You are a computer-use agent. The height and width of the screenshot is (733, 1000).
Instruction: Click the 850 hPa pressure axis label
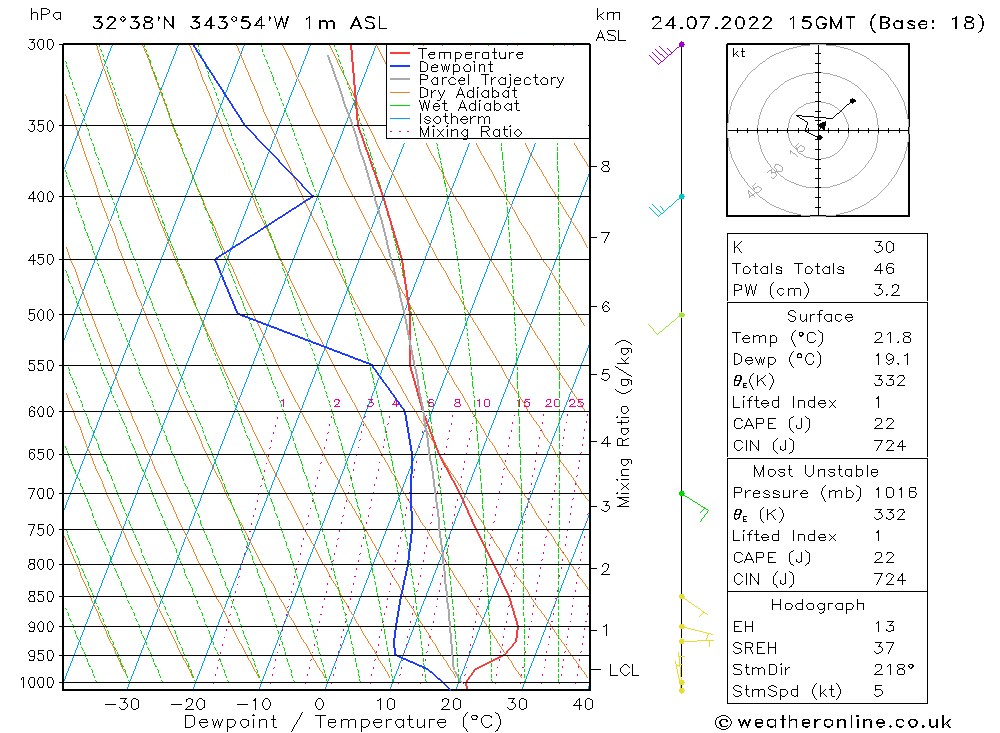tap(41, 596)
